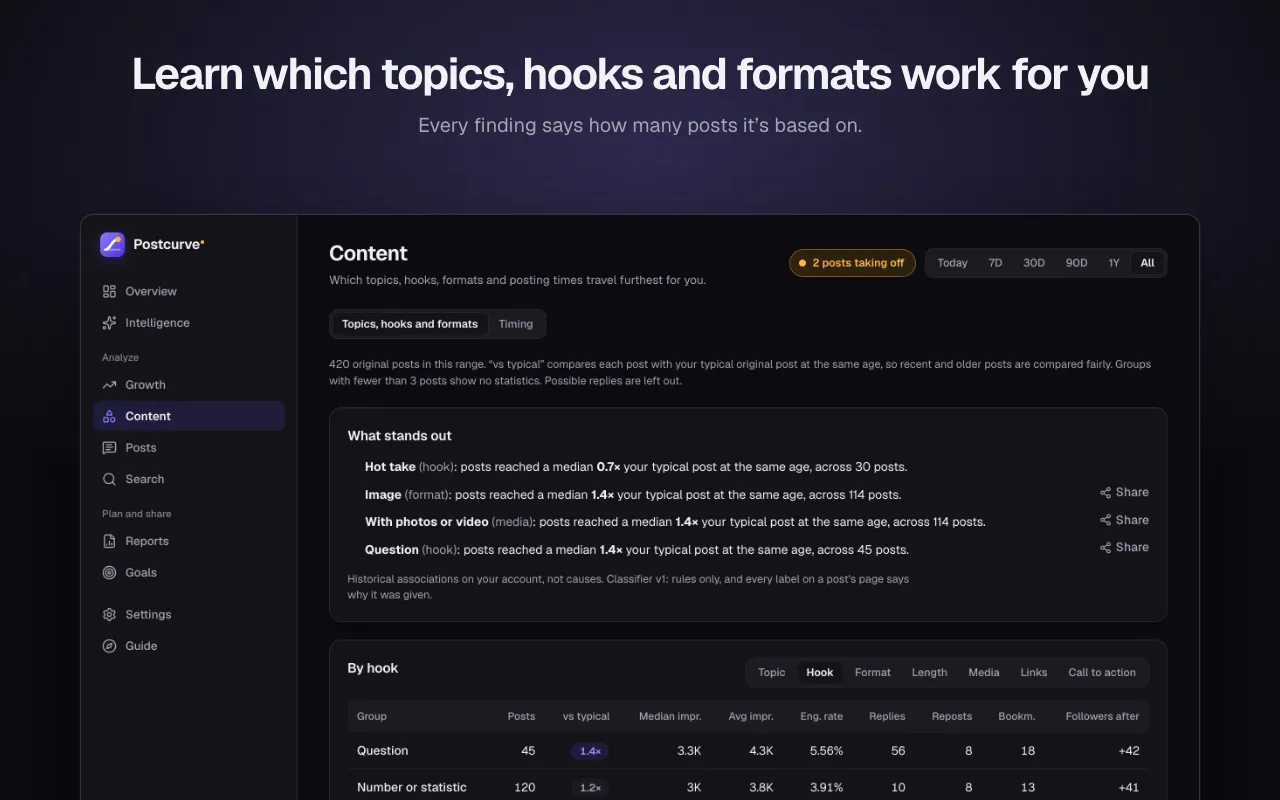
Task: Open Guide via its compass icon
Action: pos(109,646)
